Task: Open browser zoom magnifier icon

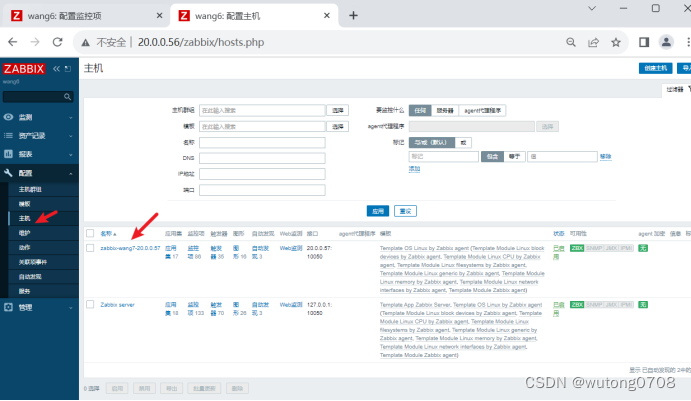Action: (571, 42)
